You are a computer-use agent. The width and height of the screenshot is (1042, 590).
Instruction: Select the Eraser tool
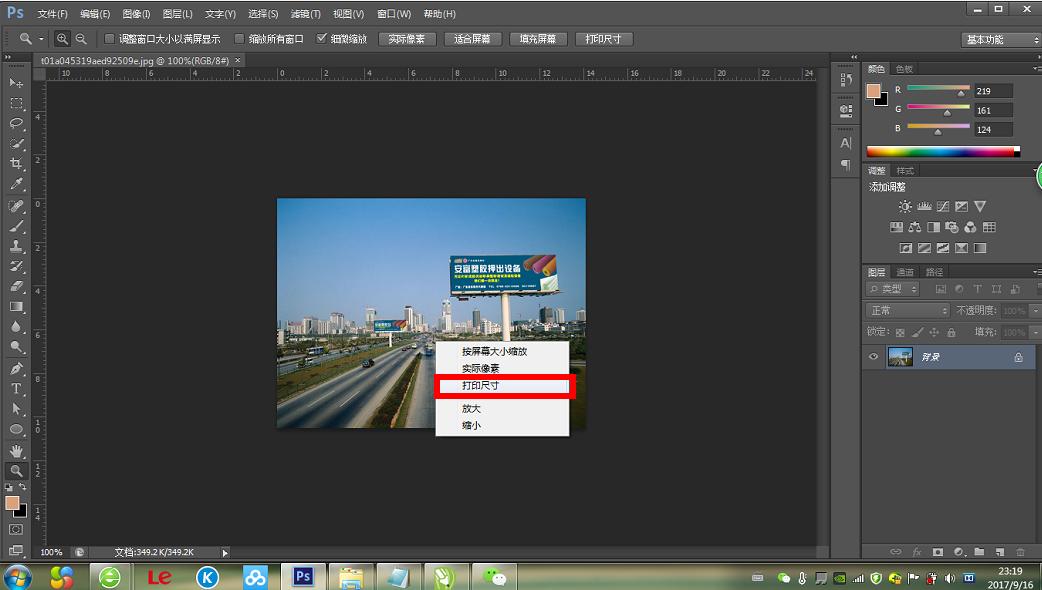pos(17,286)
